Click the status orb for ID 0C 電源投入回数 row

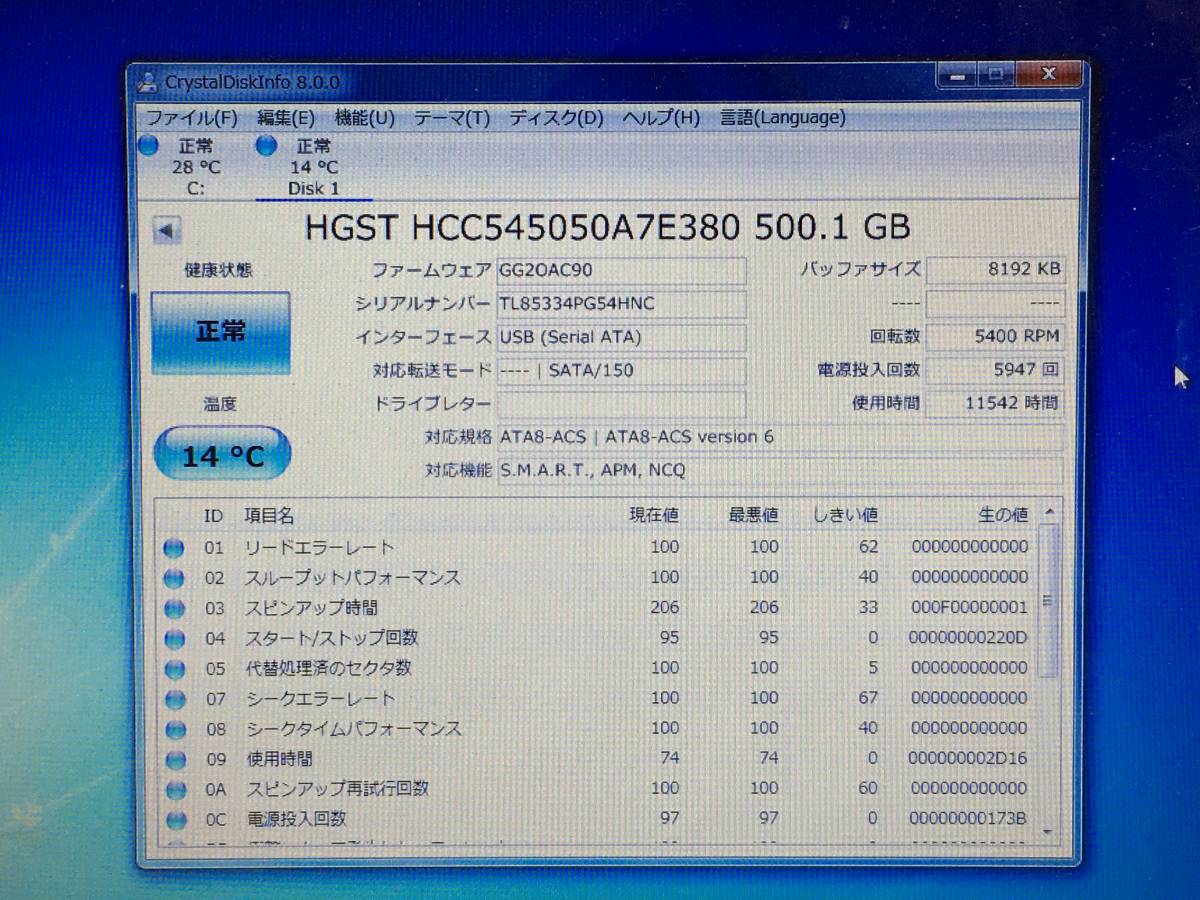176,820
